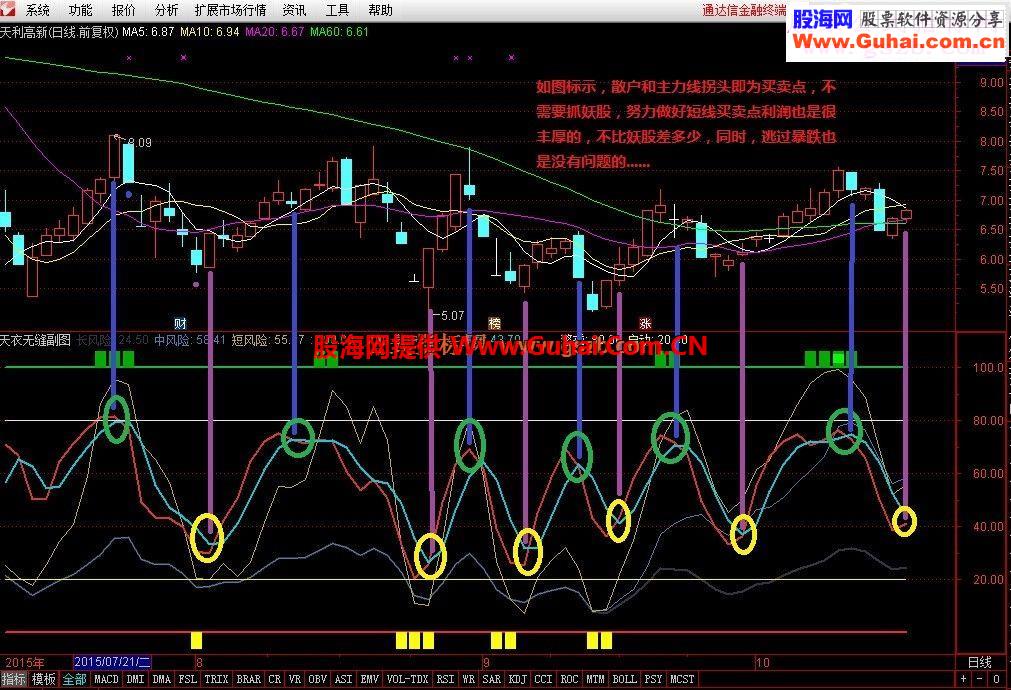The height and width of the screenshot is (690, 1011).
Task: Open the 工具 menu
Action: pyautogui.click(x=337, y=10)
